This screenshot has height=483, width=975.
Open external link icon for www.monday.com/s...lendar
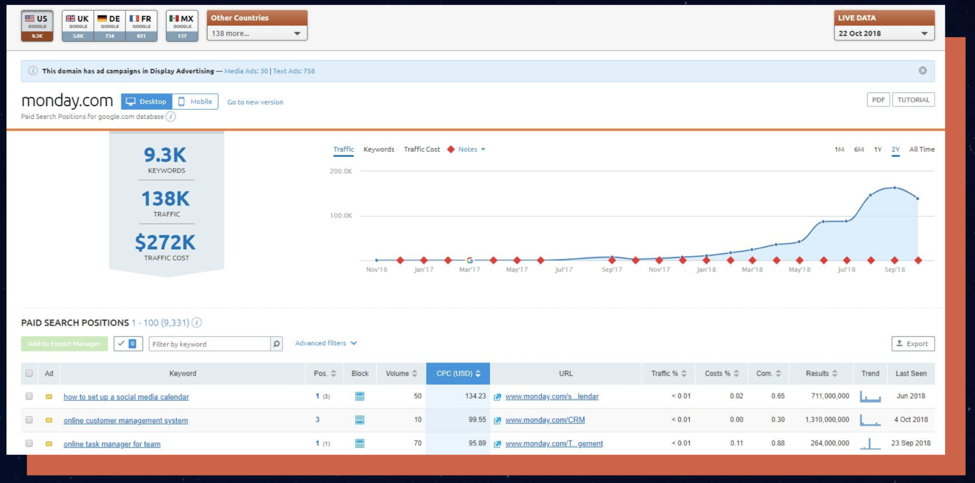(497, 397)
